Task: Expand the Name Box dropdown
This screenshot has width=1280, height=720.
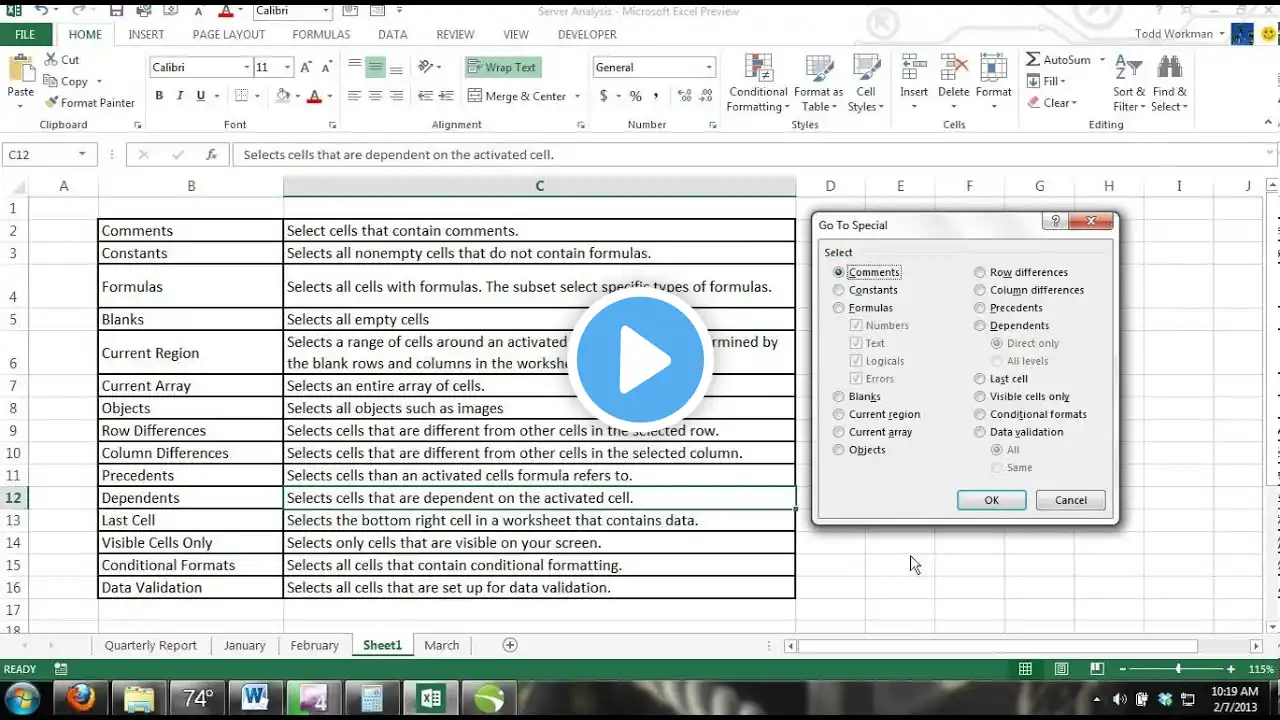Action: click(82, 155)
